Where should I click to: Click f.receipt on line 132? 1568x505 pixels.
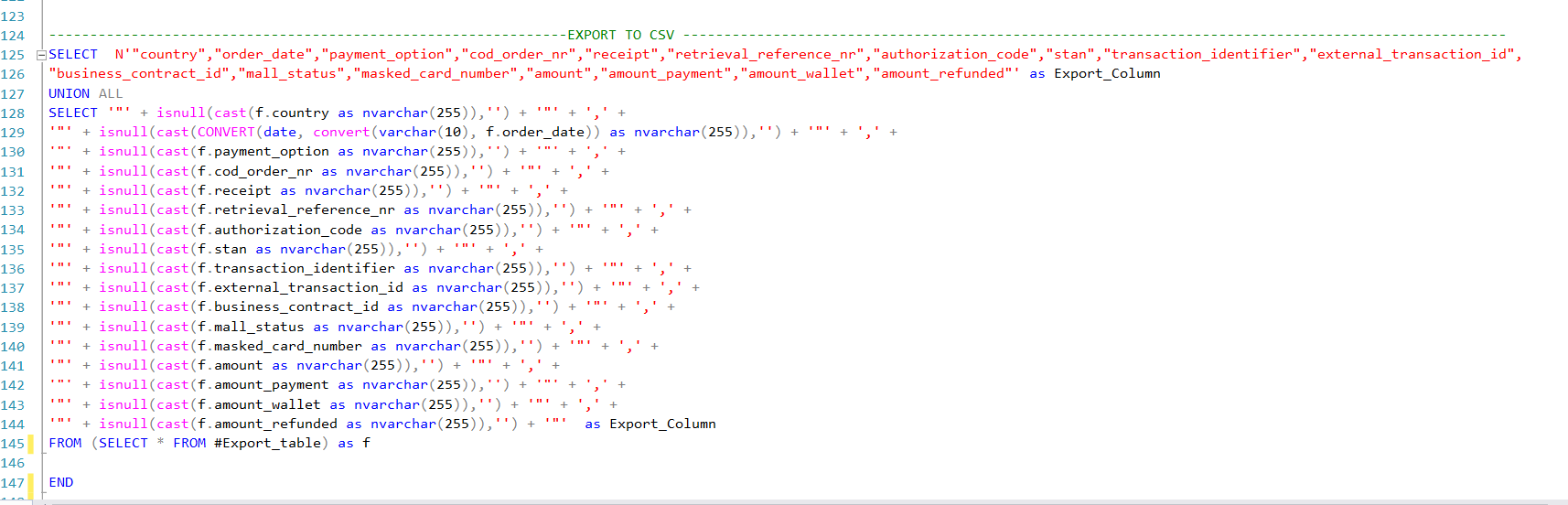click(234, 190)
